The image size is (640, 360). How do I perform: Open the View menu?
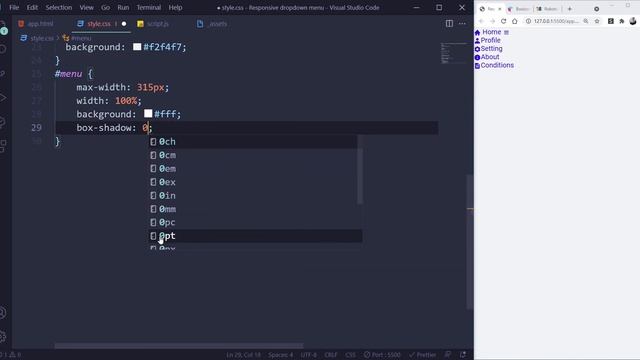[87, 7]
